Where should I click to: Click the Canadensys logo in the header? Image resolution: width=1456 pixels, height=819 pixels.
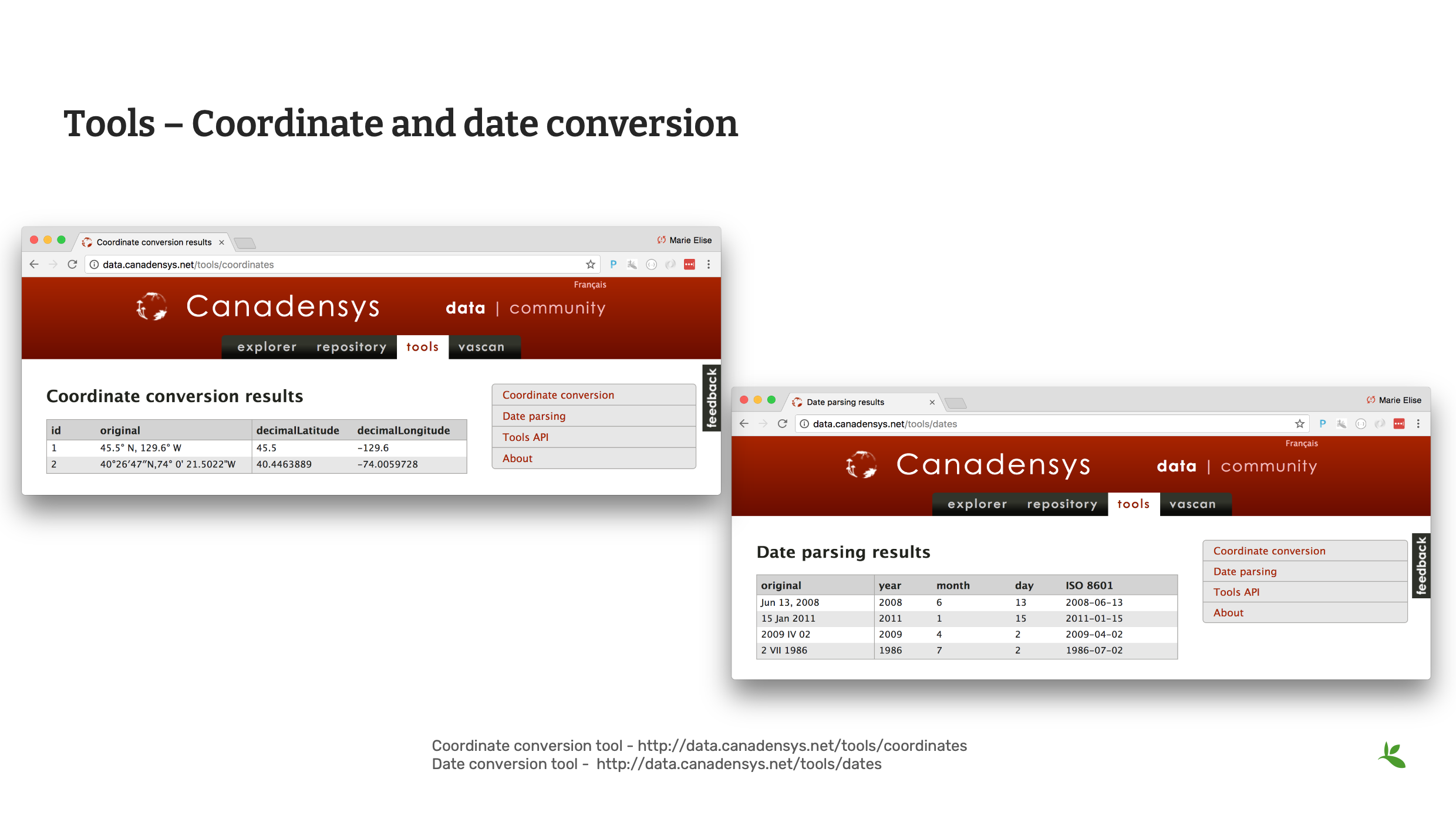(151, 306)
